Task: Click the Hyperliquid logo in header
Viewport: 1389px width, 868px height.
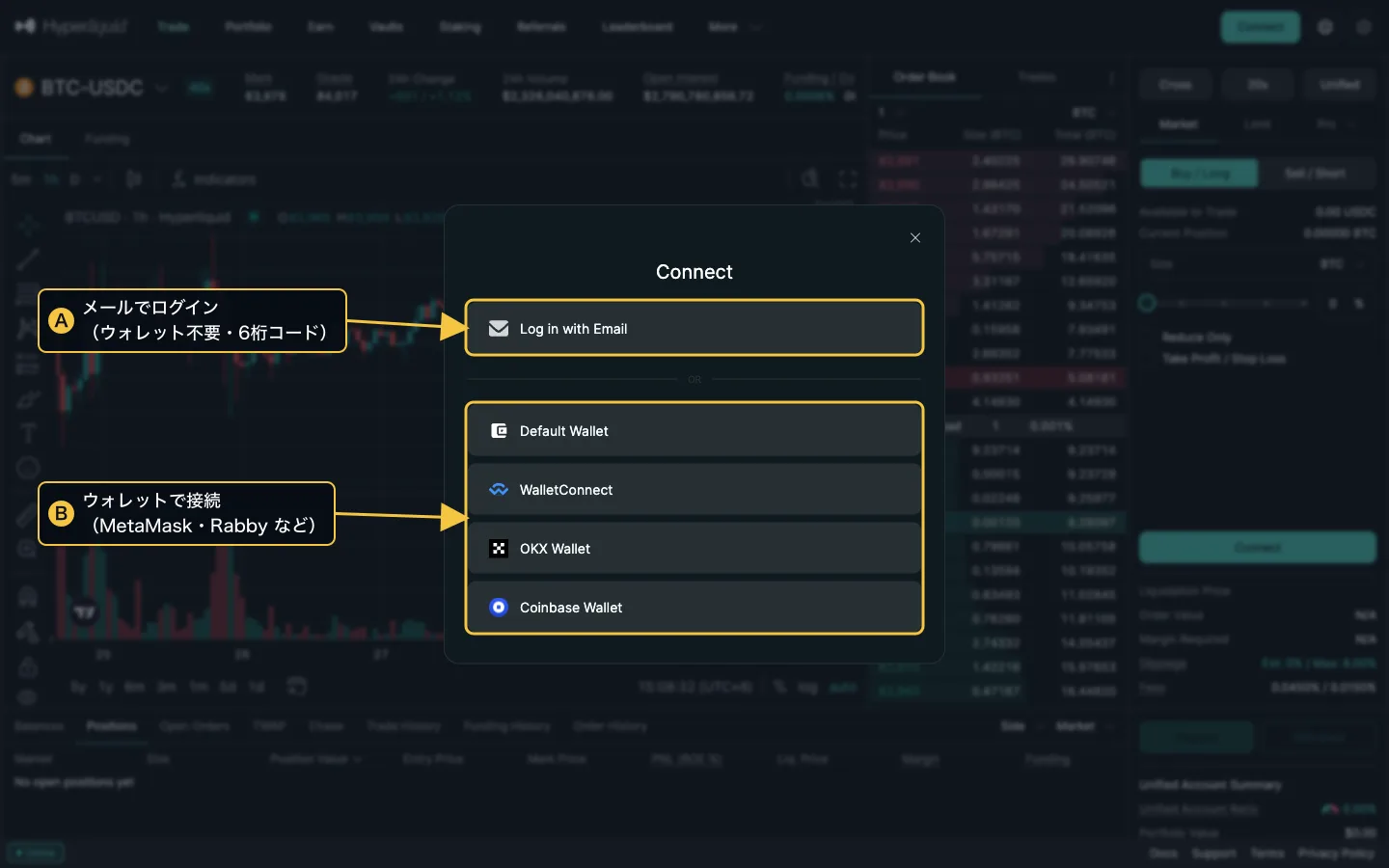Action: point(71,27)
